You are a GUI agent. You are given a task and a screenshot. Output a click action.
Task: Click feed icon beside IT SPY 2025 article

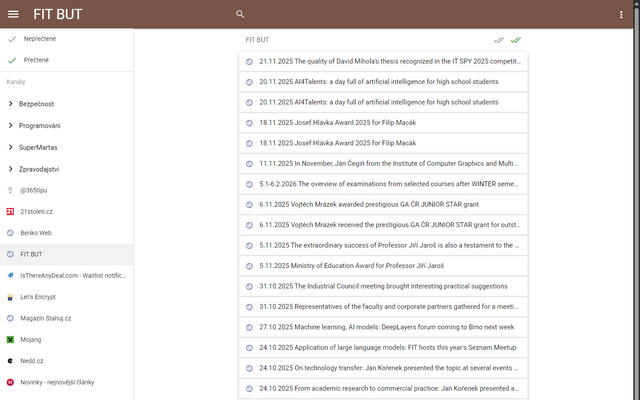[249, 62]
